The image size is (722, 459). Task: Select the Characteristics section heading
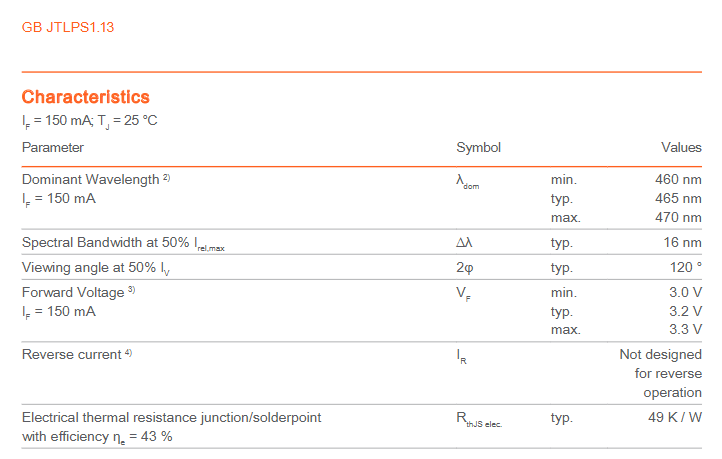(x=86, y=97)
